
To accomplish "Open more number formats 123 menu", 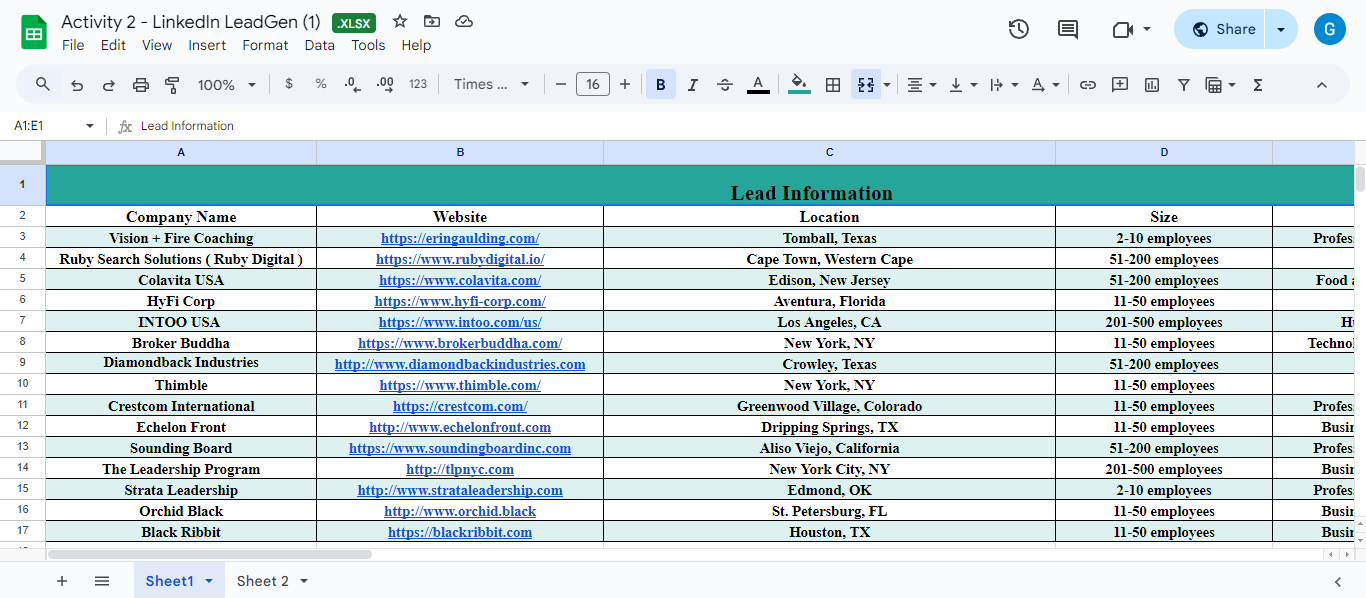I will click(419, 85).
